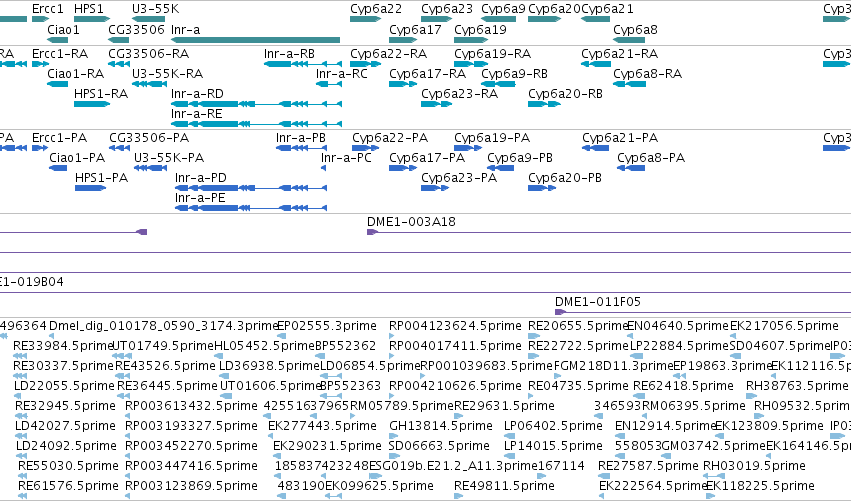Select protein Cyp6a20-PB

(565, 177)
